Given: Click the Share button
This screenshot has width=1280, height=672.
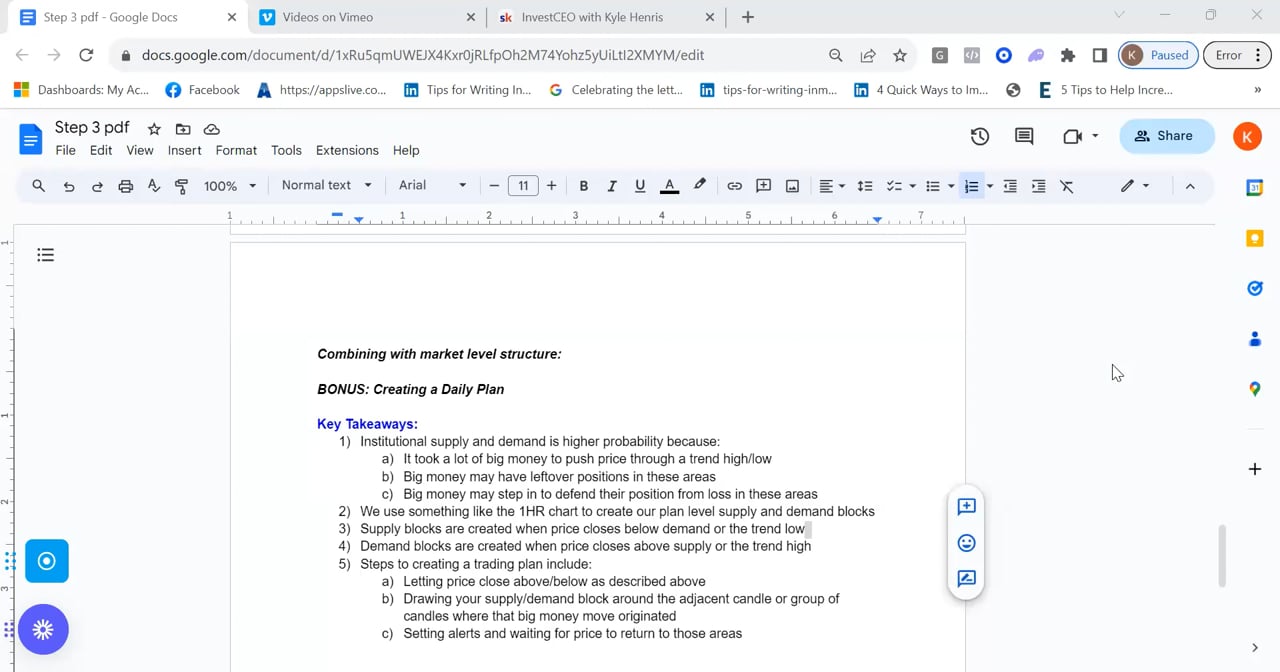Looking at the screenshot, I should point(1166,135).
